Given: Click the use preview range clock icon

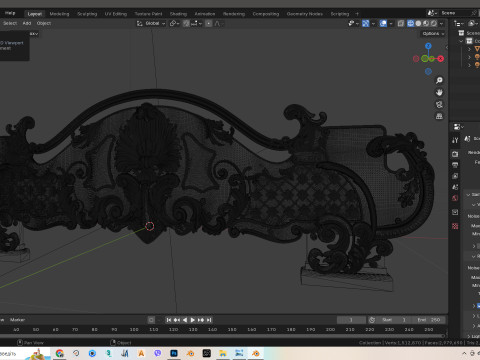Looking at the screenshot, I should coord(372,320).
